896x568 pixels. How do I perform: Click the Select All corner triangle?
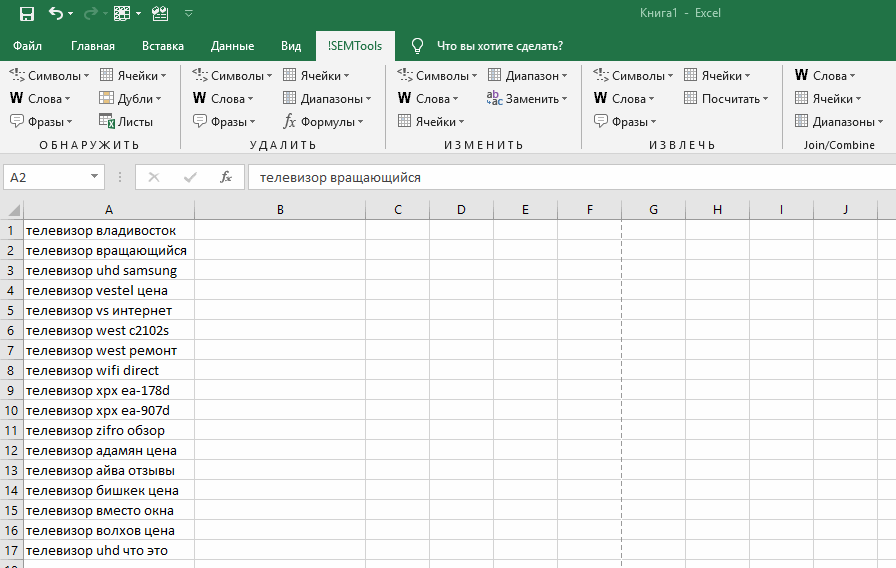pyautogui.click(x=12, y=209)
